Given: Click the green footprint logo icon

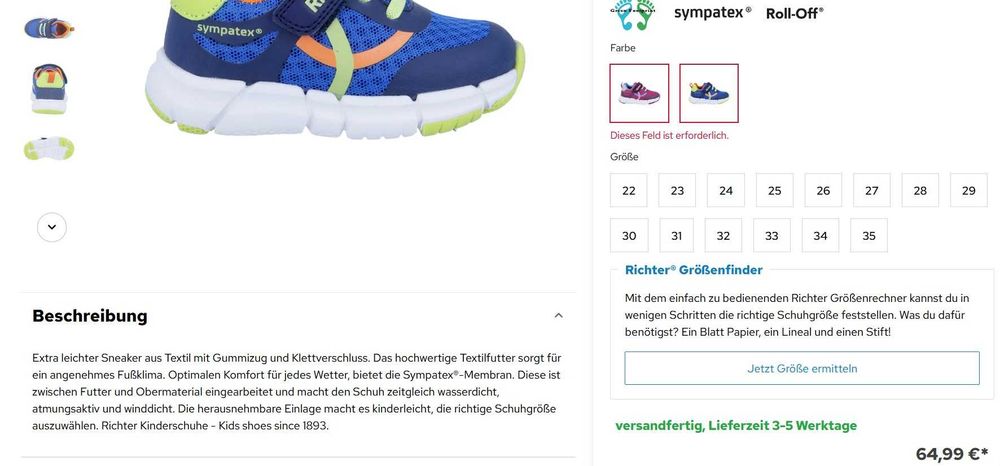Looking at the screenshot, I should 635,14.
